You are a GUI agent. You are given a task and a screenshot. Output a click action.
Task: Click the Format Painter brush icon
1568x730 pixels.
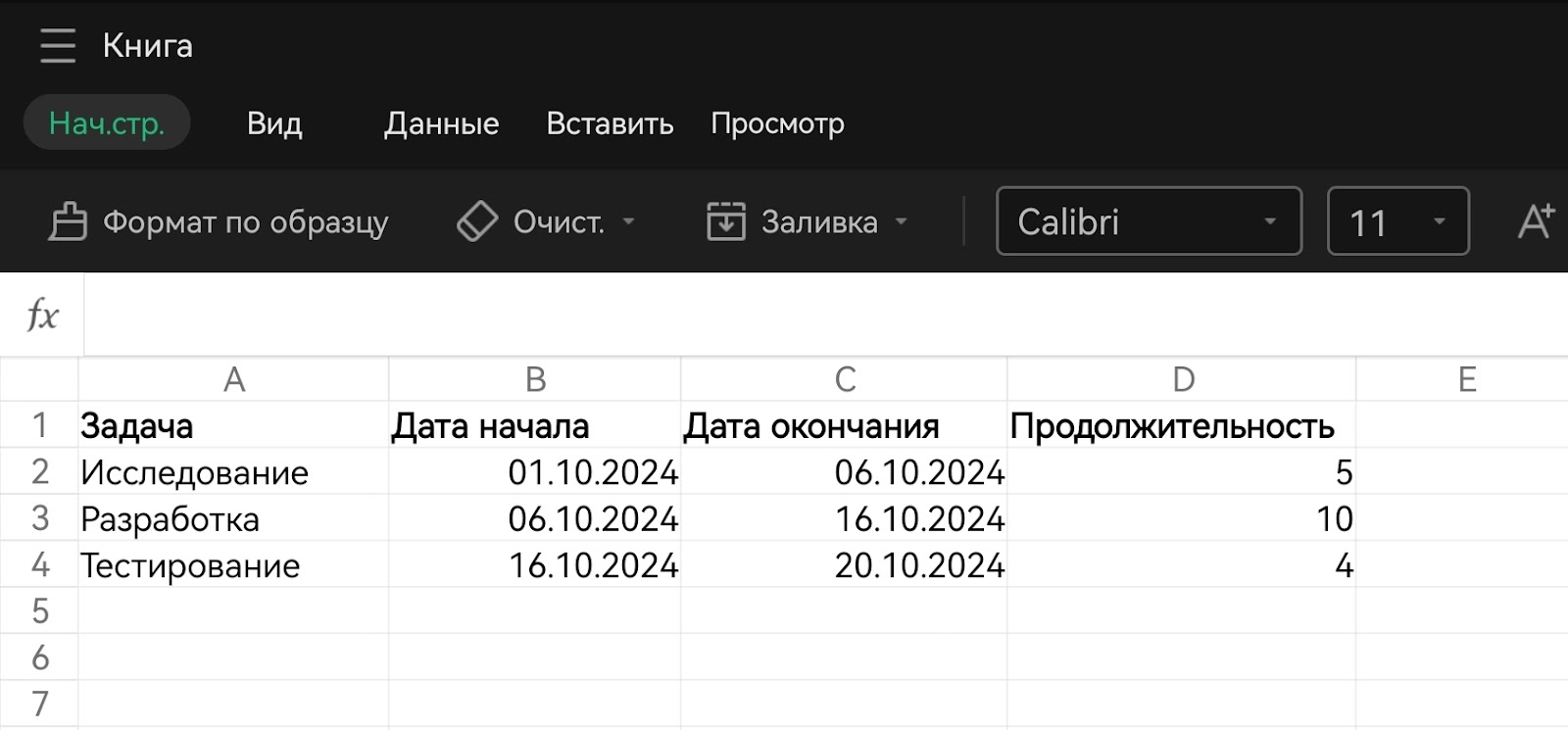(68, 222)
